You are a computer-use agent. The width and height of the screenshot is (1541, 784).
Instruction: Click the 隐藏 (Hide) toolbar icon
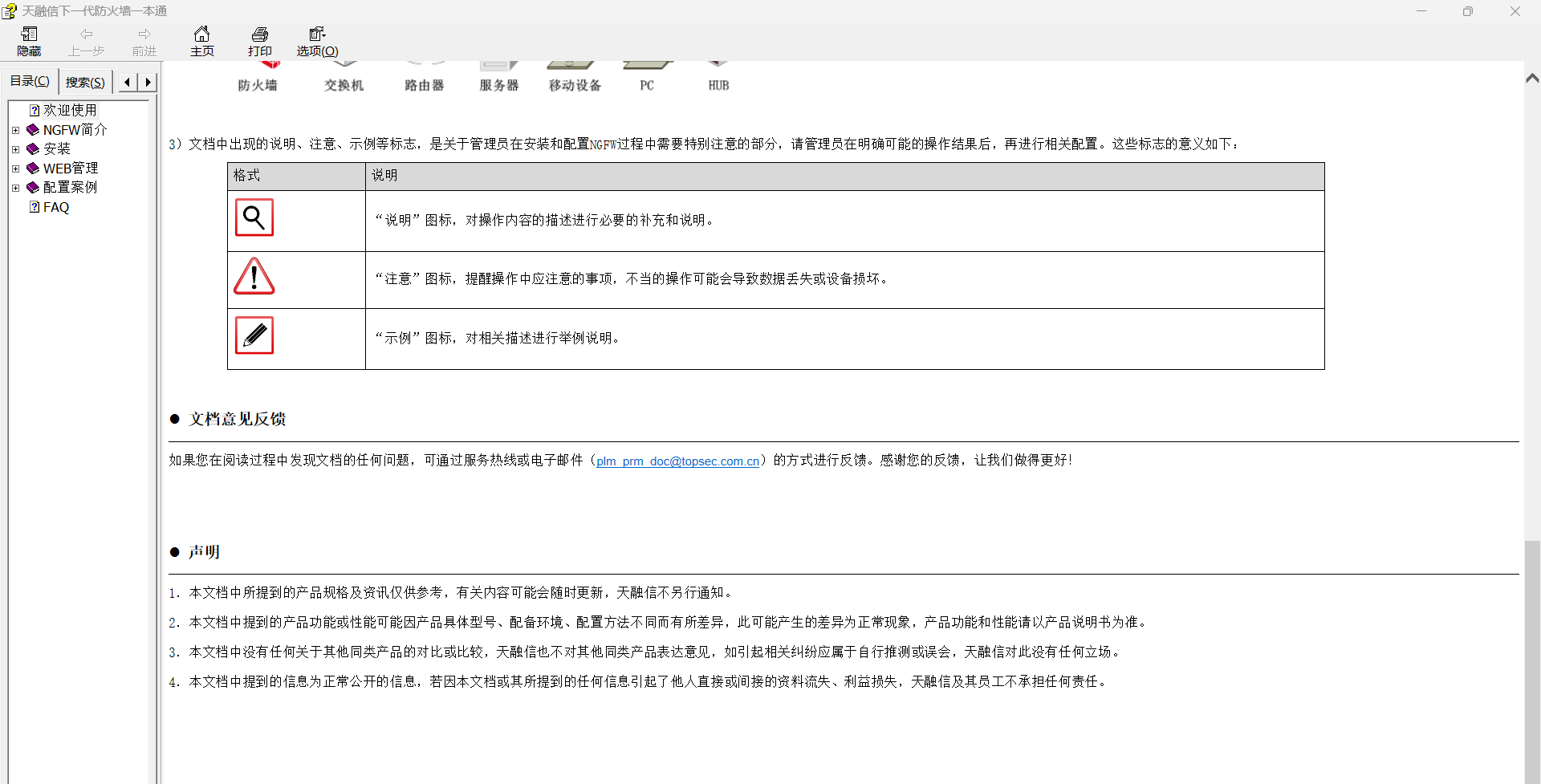28,40
